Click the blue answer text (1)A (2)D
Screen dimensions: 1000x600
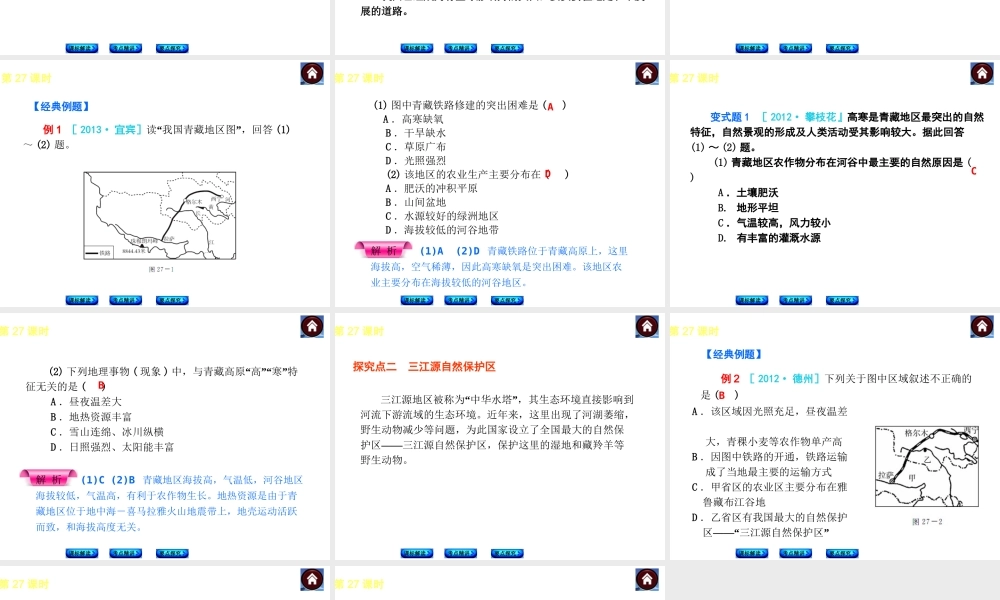(x=450, y=251)
